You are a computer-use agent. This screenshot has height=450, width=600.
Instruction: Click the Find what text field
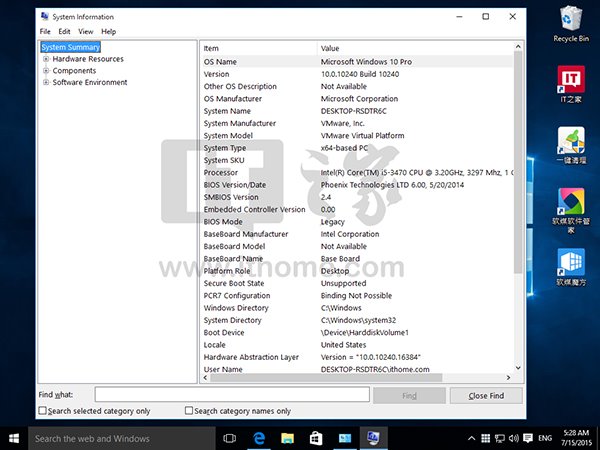232,395
